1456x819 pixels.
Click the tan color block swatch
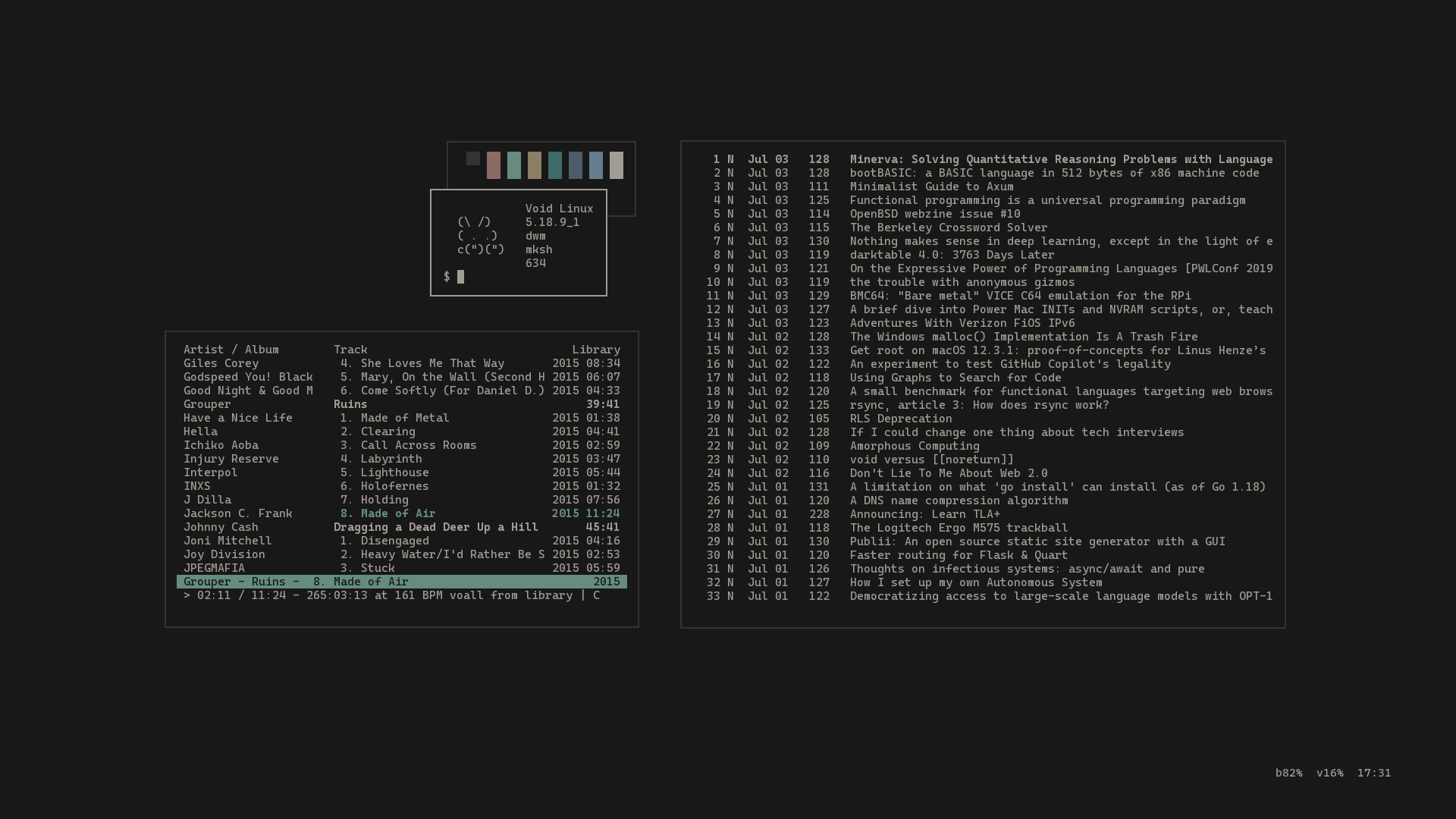point(535,165)
